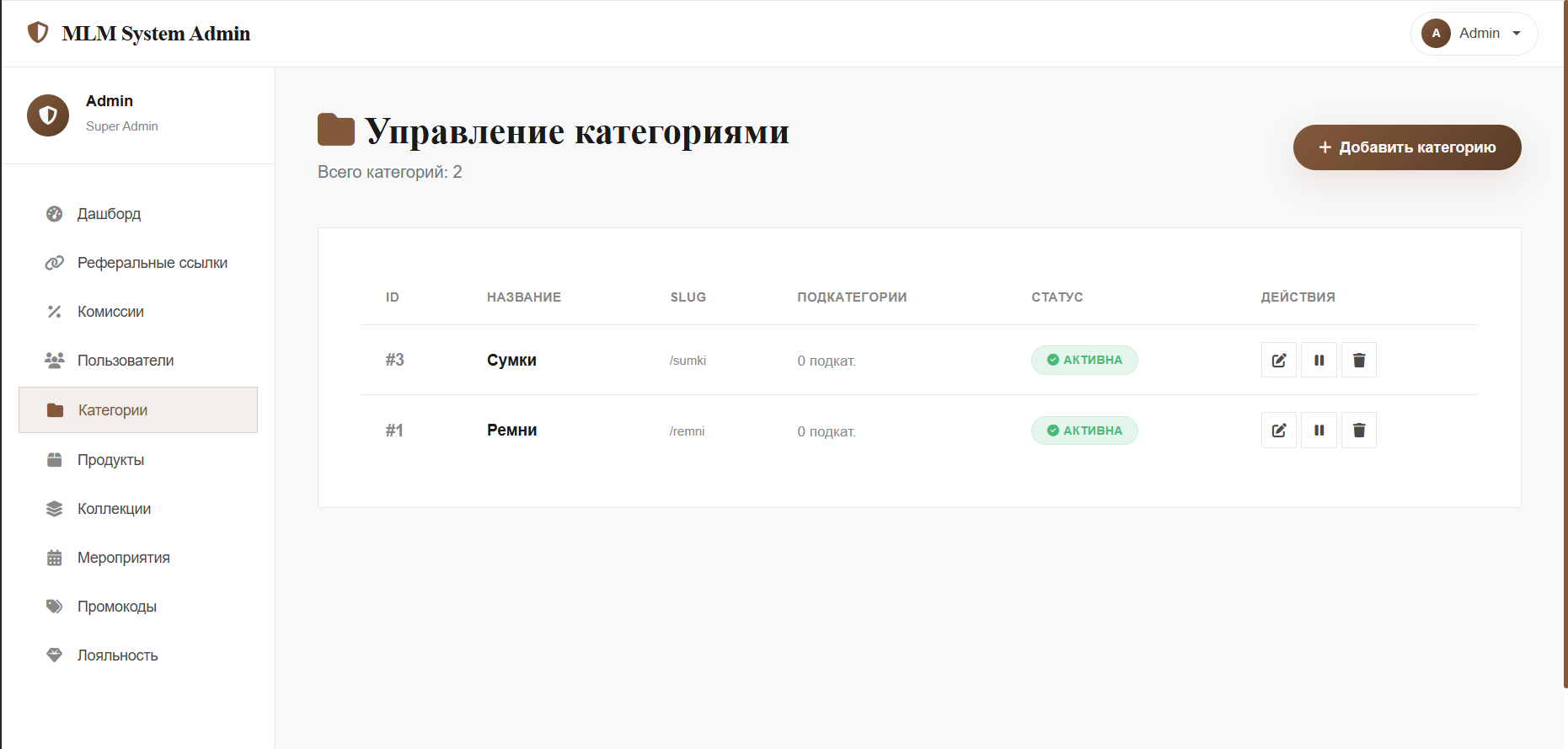Click the Комиссии percent icon
1568x749 pixels.
pyautogui.click(x=55, y=312)
